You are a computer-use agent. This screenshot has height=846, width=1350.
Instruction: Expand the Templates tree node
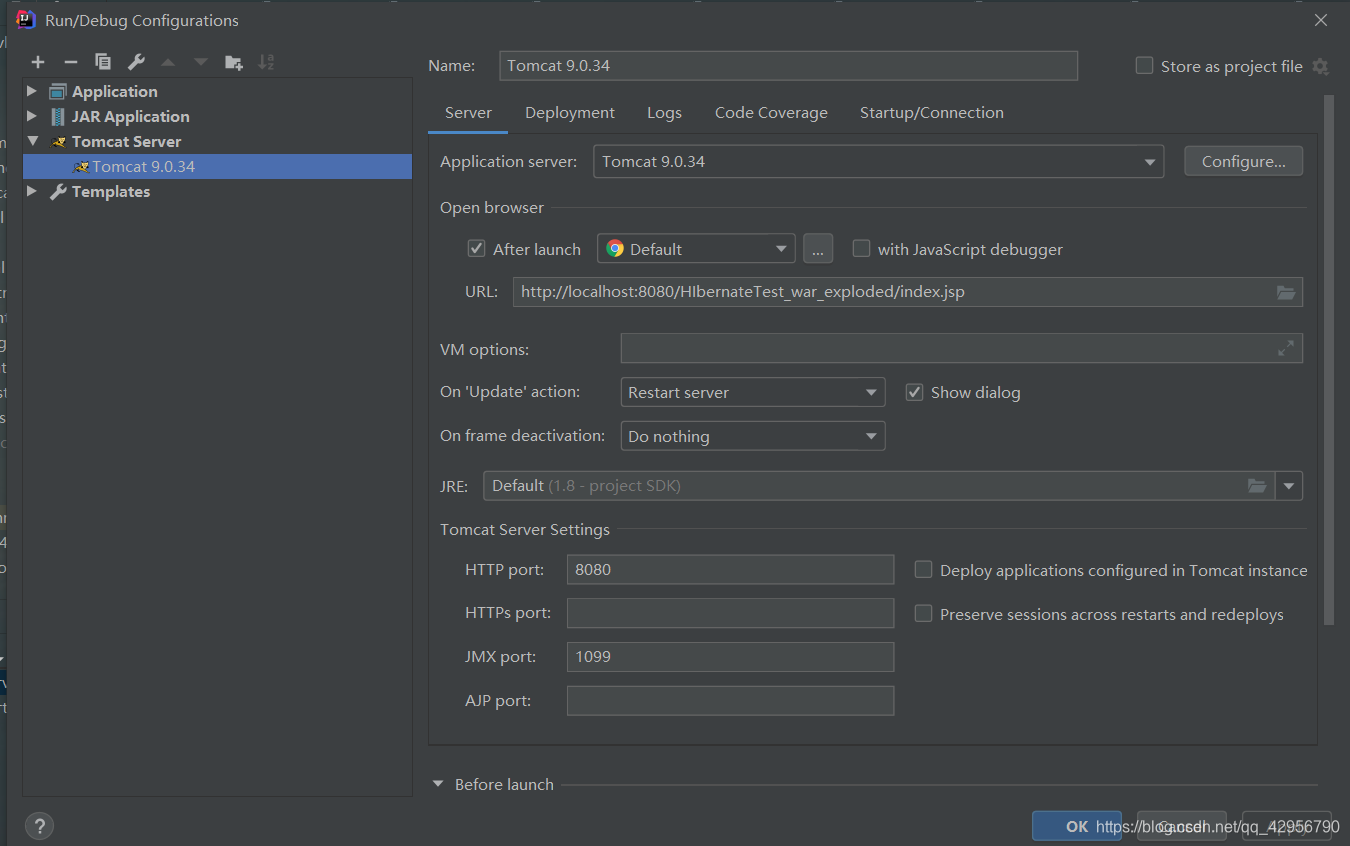pos(32,191)
